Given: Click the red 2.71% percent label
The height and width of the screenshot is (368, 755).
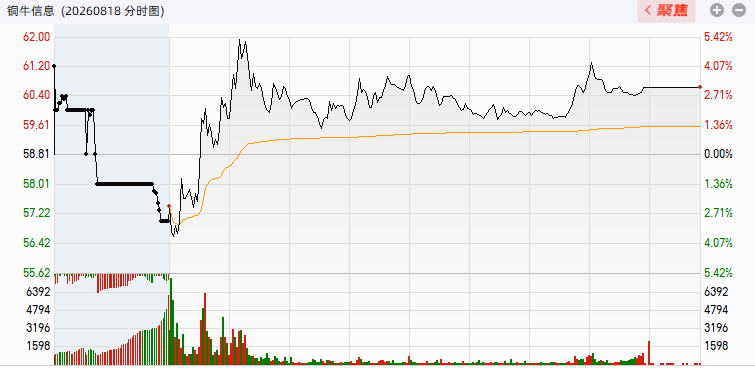Looking at the screenshot, I should [x=718, y=95].
